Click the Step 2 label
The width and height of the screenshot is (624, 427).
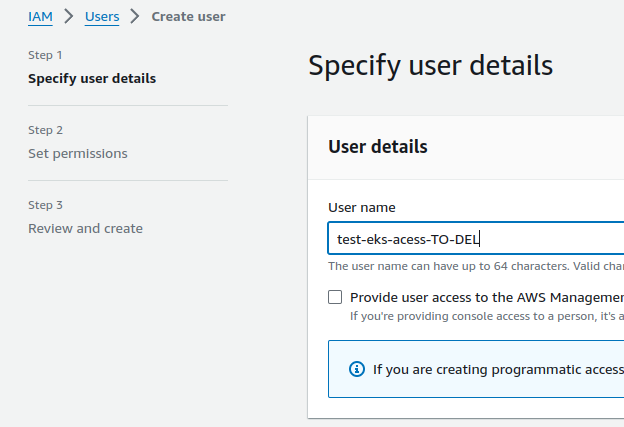45,131
